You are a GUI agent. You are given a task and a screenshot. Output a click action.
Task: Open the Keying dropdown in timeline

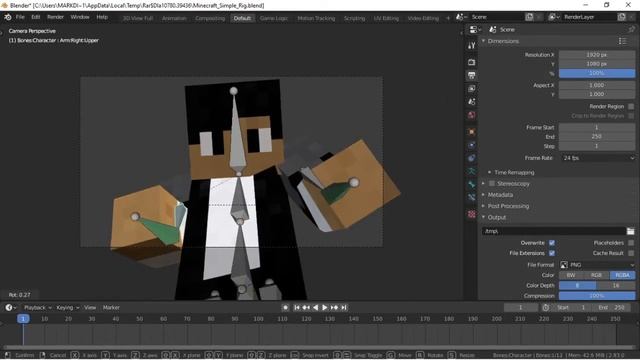(67, 307)
